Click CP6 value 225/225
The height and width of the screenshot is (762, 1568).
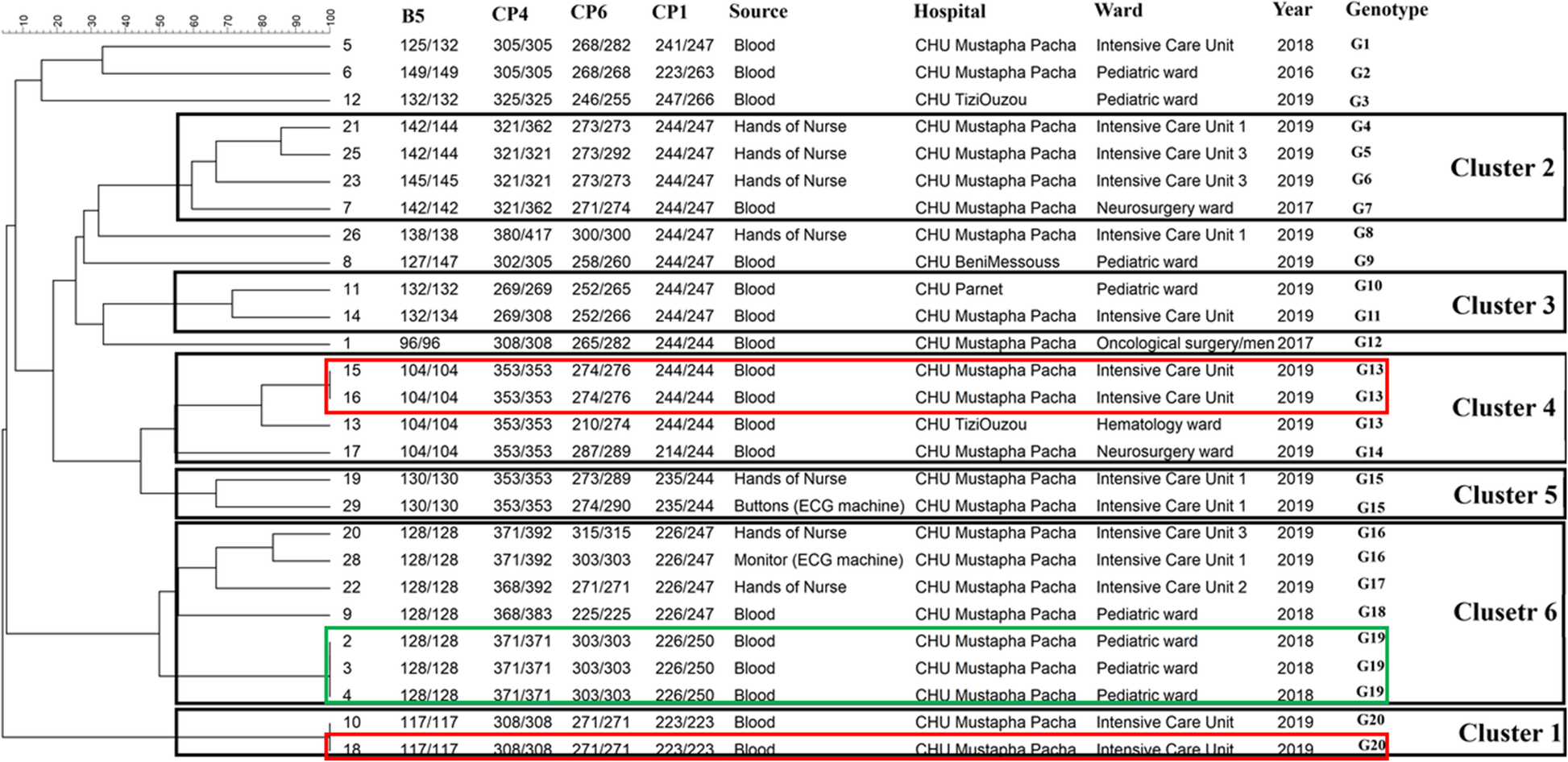point(601,615)
